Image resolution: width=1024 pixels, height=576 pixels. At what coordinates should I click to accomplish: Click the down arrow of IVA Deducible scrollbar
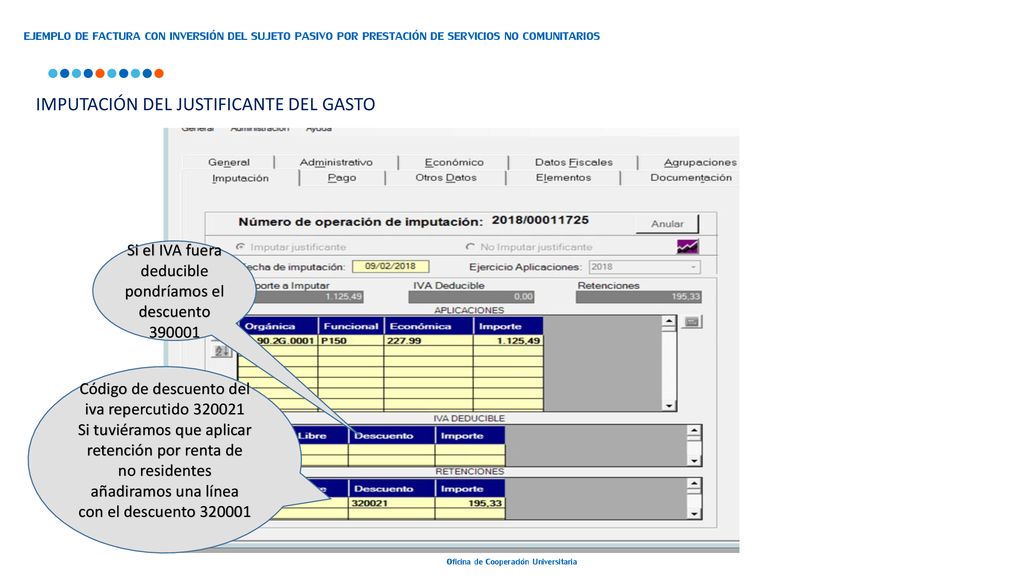(694, 460)
